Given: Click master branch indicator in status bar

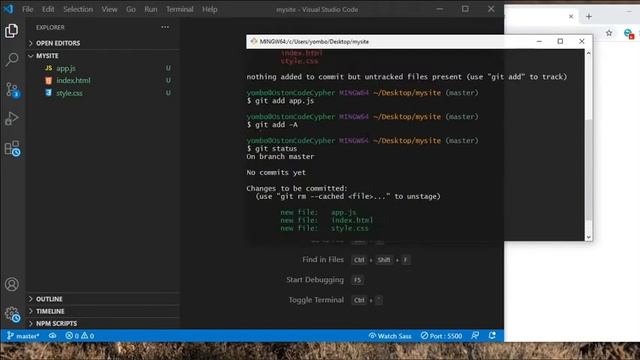Looking at the screenshot, I should tap(23, 336).
